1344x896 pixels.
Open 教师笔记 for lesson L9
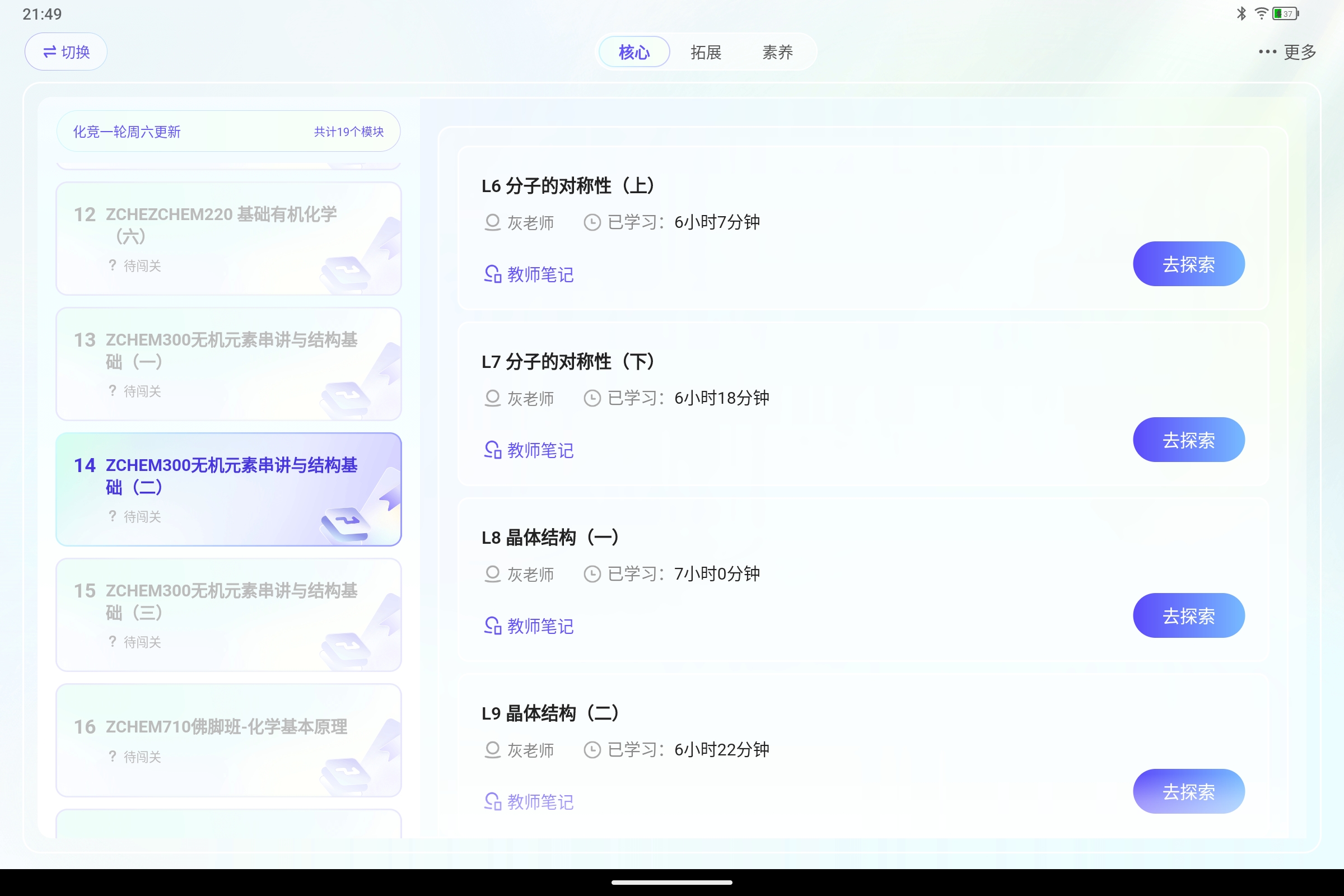(x=529, y=802)
